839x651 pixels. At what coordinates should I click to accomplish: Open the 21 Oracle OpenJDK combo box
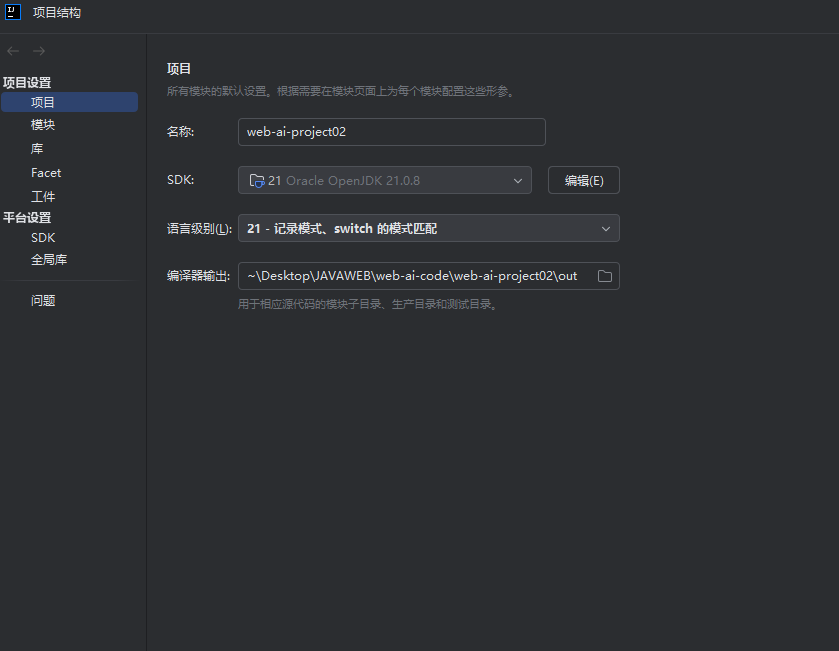(385, 180)
